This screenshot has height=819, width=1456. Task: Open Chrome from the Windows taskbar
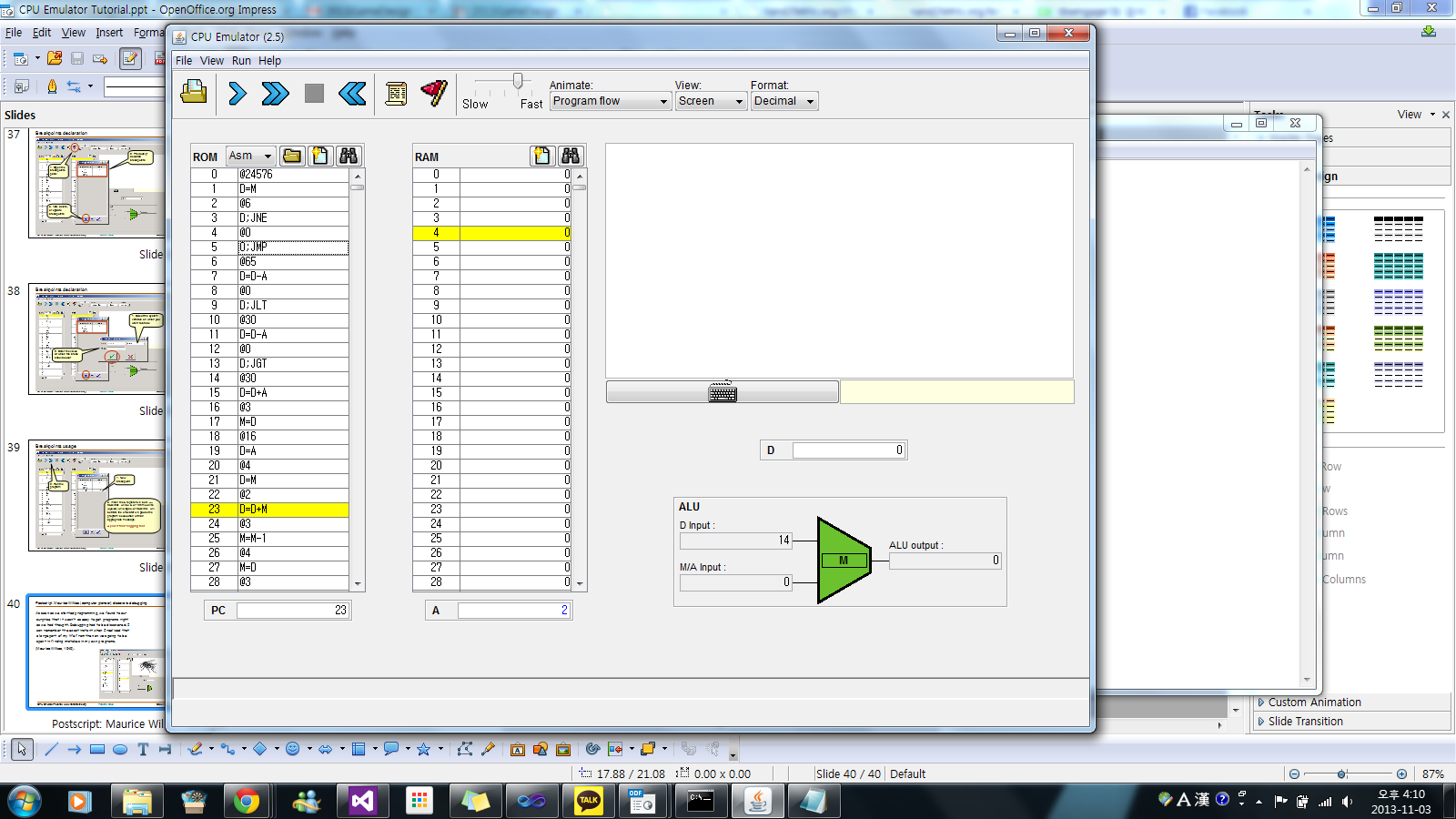(x=246, y=801)
